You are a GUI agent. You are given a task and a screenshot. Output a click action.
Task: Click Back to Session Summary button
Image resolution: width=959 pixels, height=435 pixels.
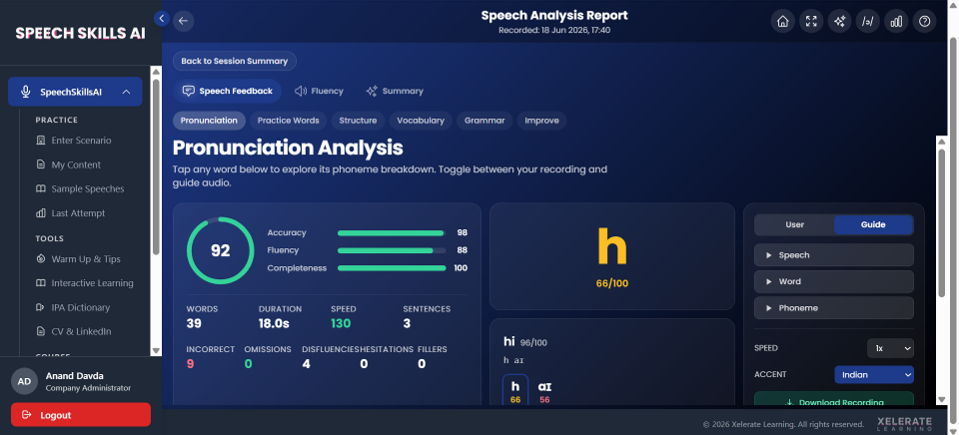[x=235, y=61]
